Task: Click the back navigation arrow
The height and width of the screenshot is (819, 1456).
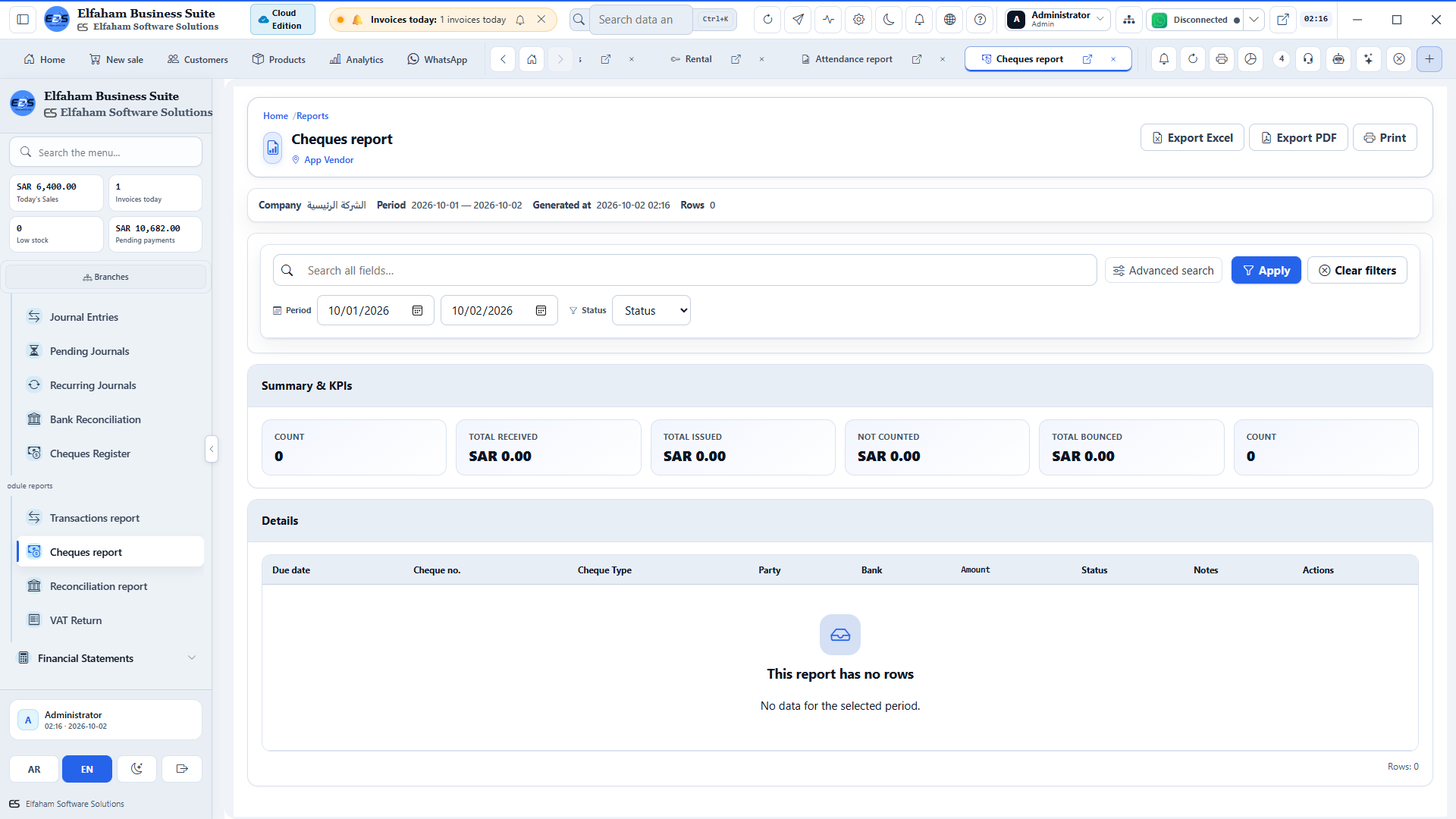Action: tap(503, 59)
